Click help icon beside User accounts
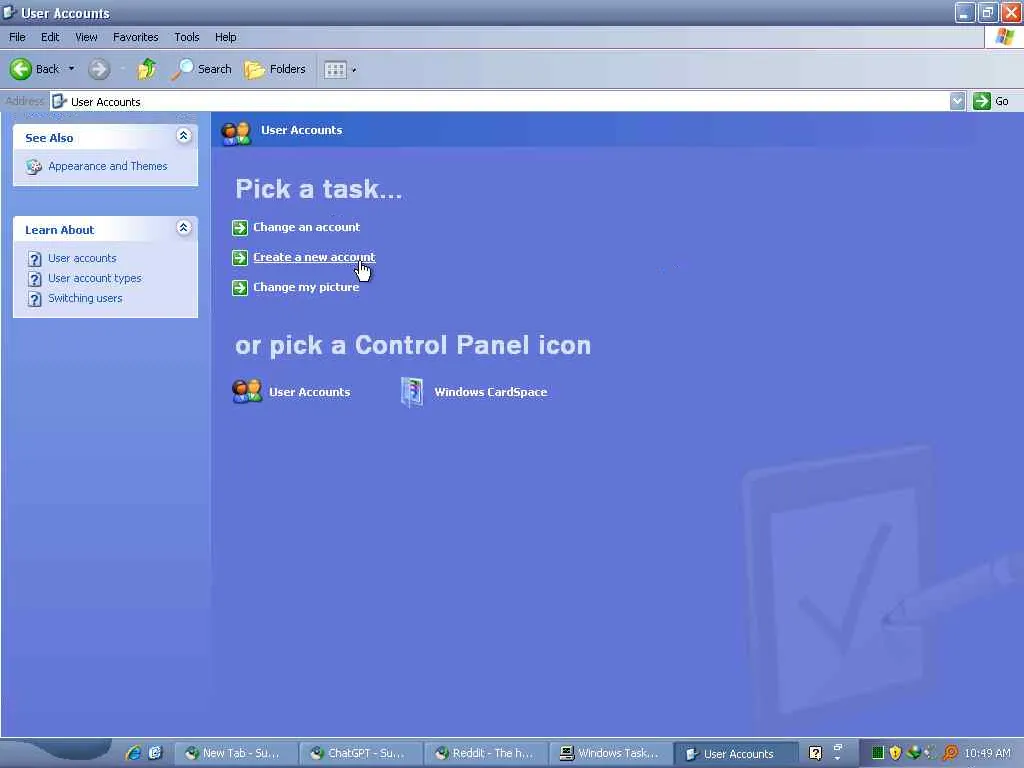The width and height of the screenshot is (1024, 768). point(35,259)
